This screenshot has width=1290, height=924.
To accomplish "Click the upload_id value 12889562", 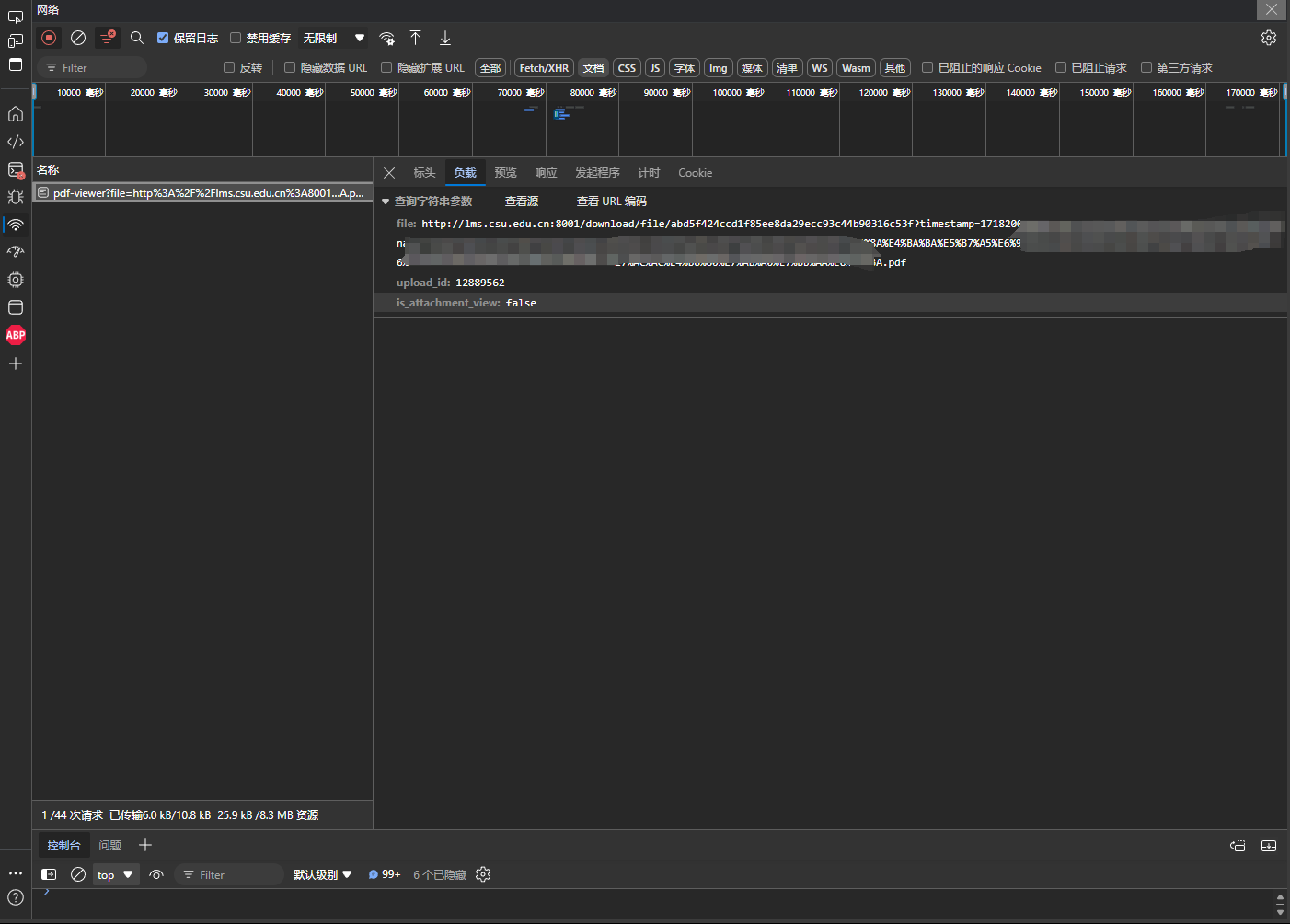I will (480, 283).
